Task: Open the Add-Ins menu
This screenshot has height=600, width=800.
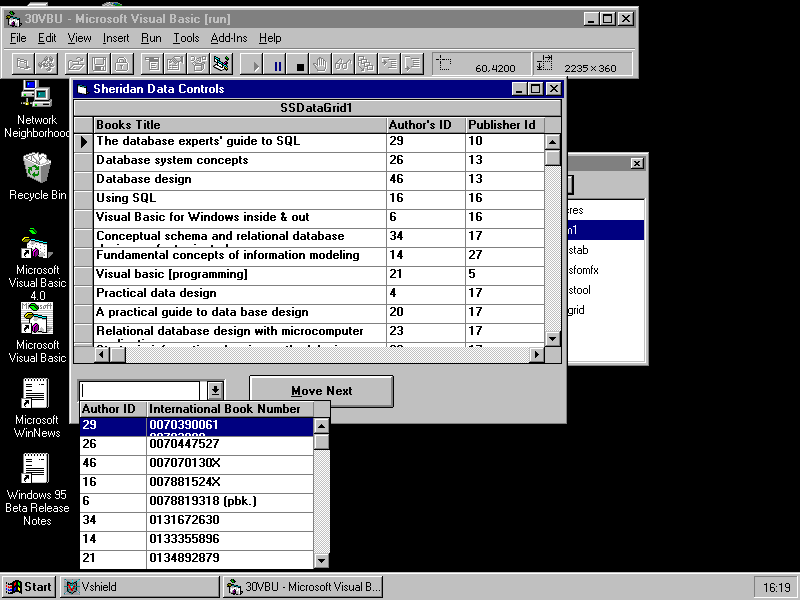Action: (229, 38)
